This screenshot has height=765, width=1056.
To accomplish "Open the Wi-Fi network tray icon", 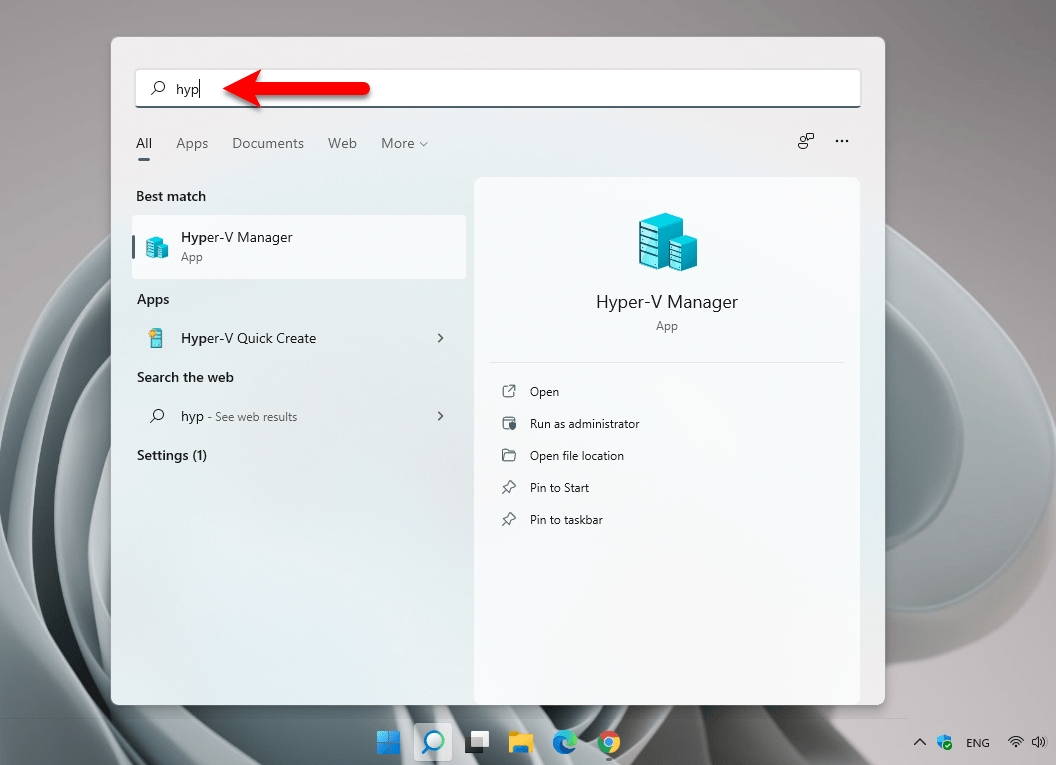I will pyautogui.click(x=1016, y=742).
